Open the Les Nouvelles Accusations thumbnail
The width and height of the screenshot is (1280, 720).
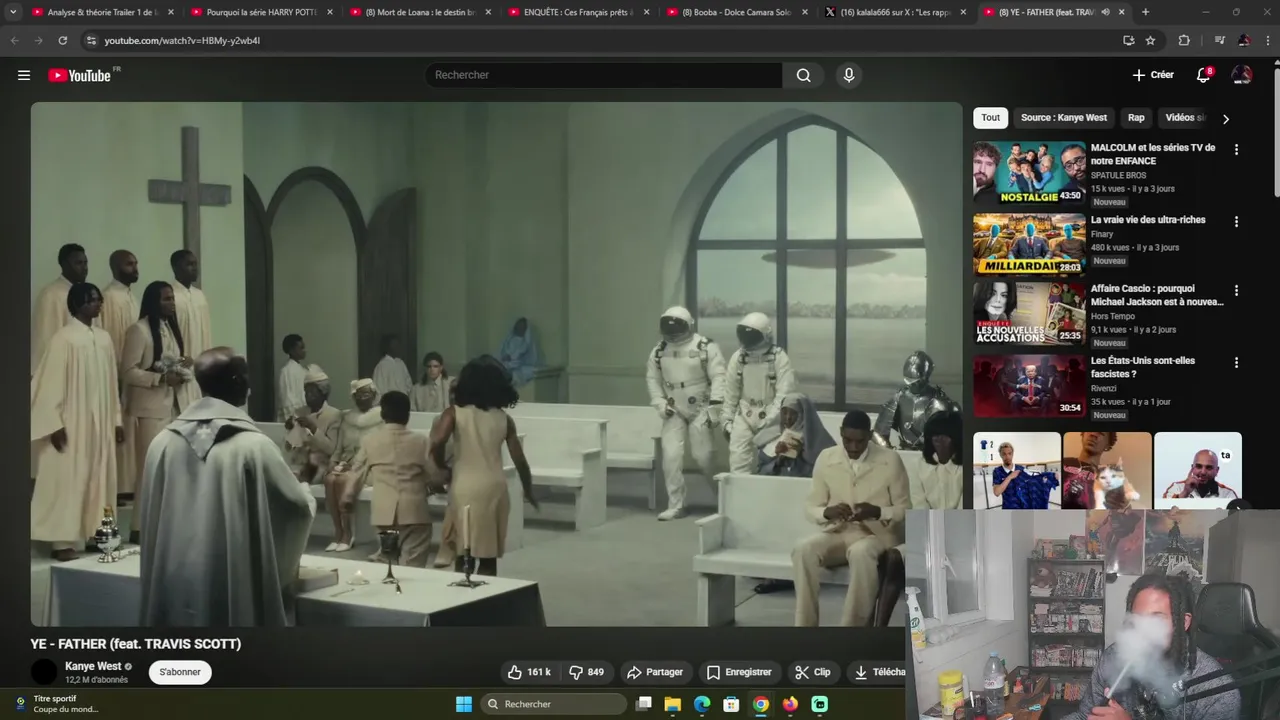point(1029,313)
